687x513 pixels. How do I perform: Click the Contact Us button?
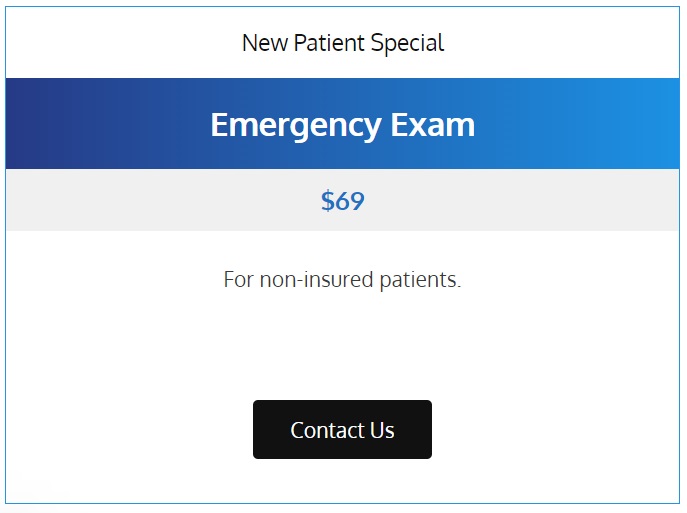[x=342, y=429]
